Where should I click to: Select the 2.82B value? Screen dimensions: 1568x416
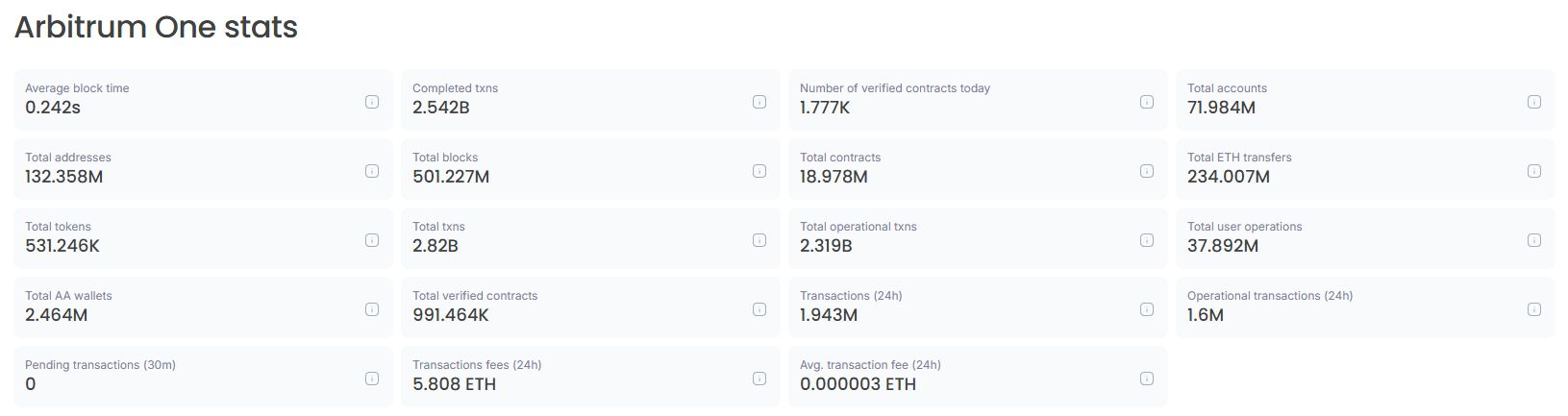click(x=436, y=246)
